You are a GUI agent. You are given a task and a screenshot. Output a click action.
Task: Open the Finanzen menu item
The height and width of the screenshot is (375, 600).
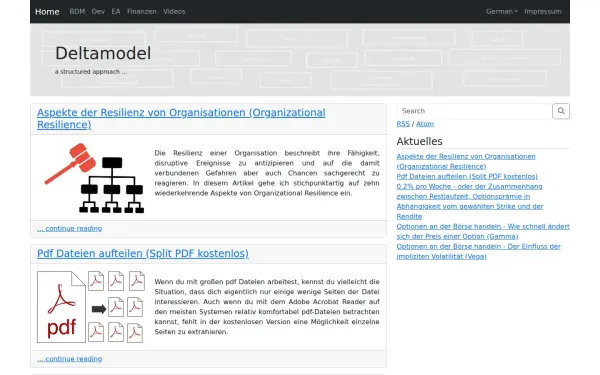142,11
